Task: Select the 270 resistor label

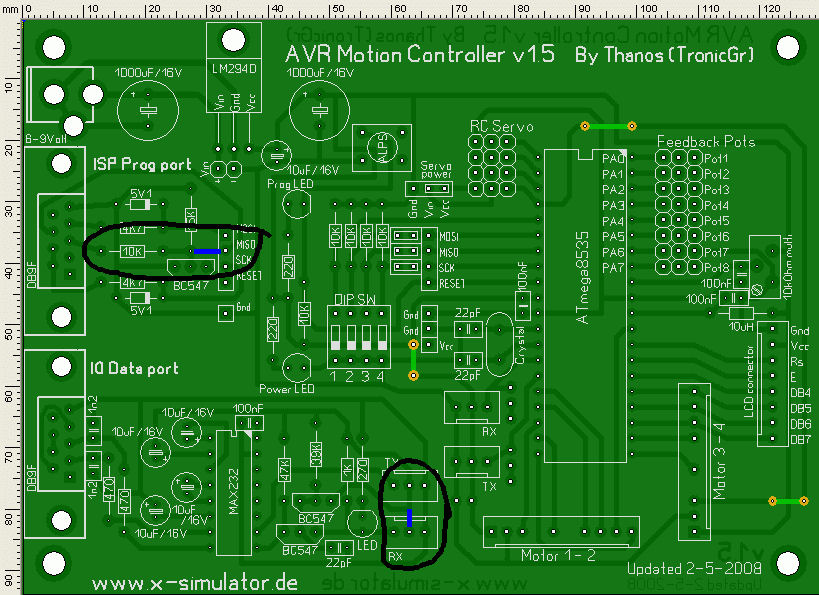Action: coord(362,470)
